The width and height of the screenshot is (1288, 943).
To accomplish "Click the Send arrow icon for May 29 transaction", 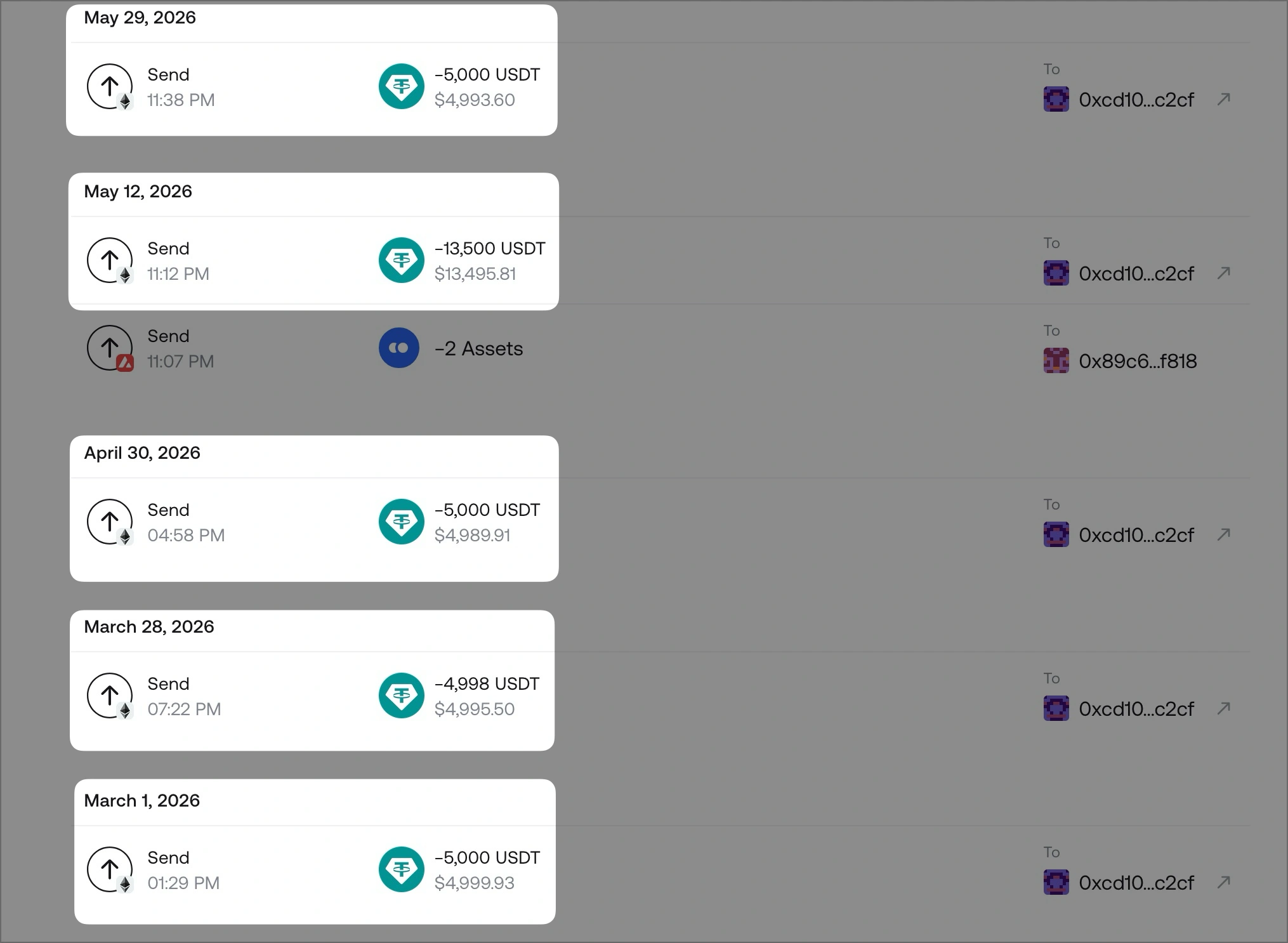I will [x=110, y=87].
